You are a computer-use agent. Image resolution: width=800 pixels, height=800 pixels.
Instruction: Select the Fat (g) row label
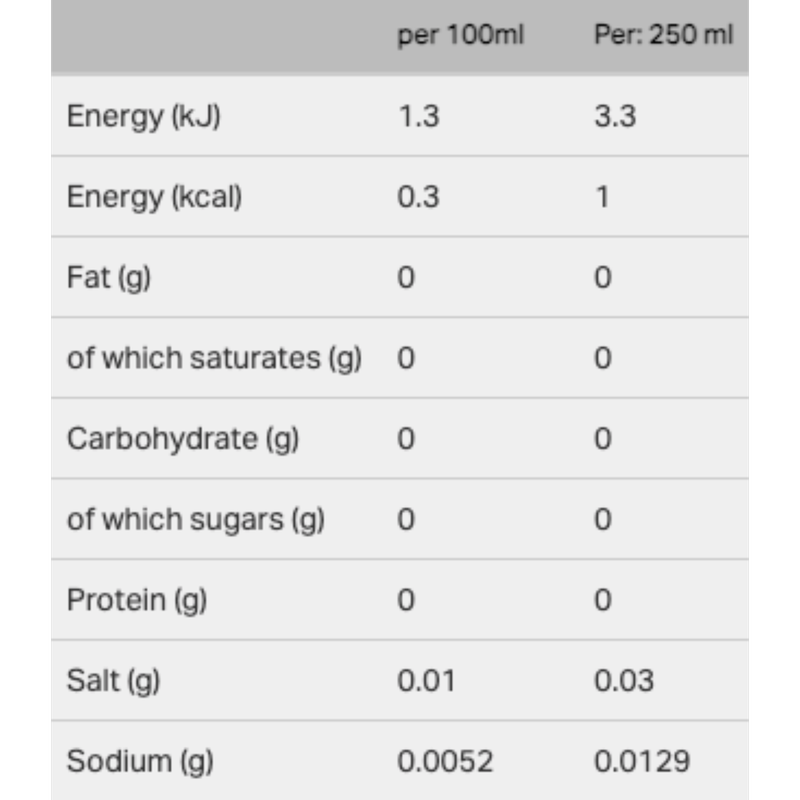coord(109,278)
